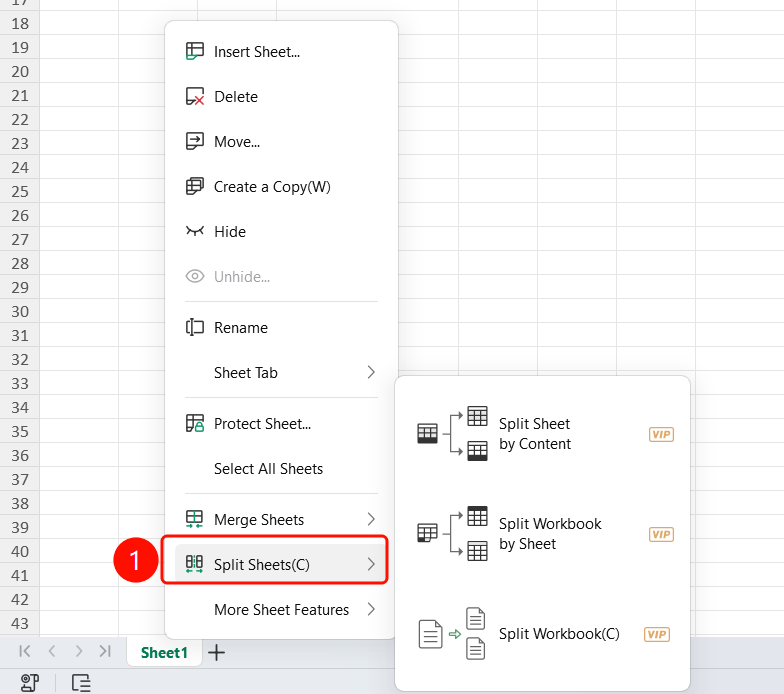Open the Merge Sheets menu entry
The image size is (784, 694).
coord(282,520)
